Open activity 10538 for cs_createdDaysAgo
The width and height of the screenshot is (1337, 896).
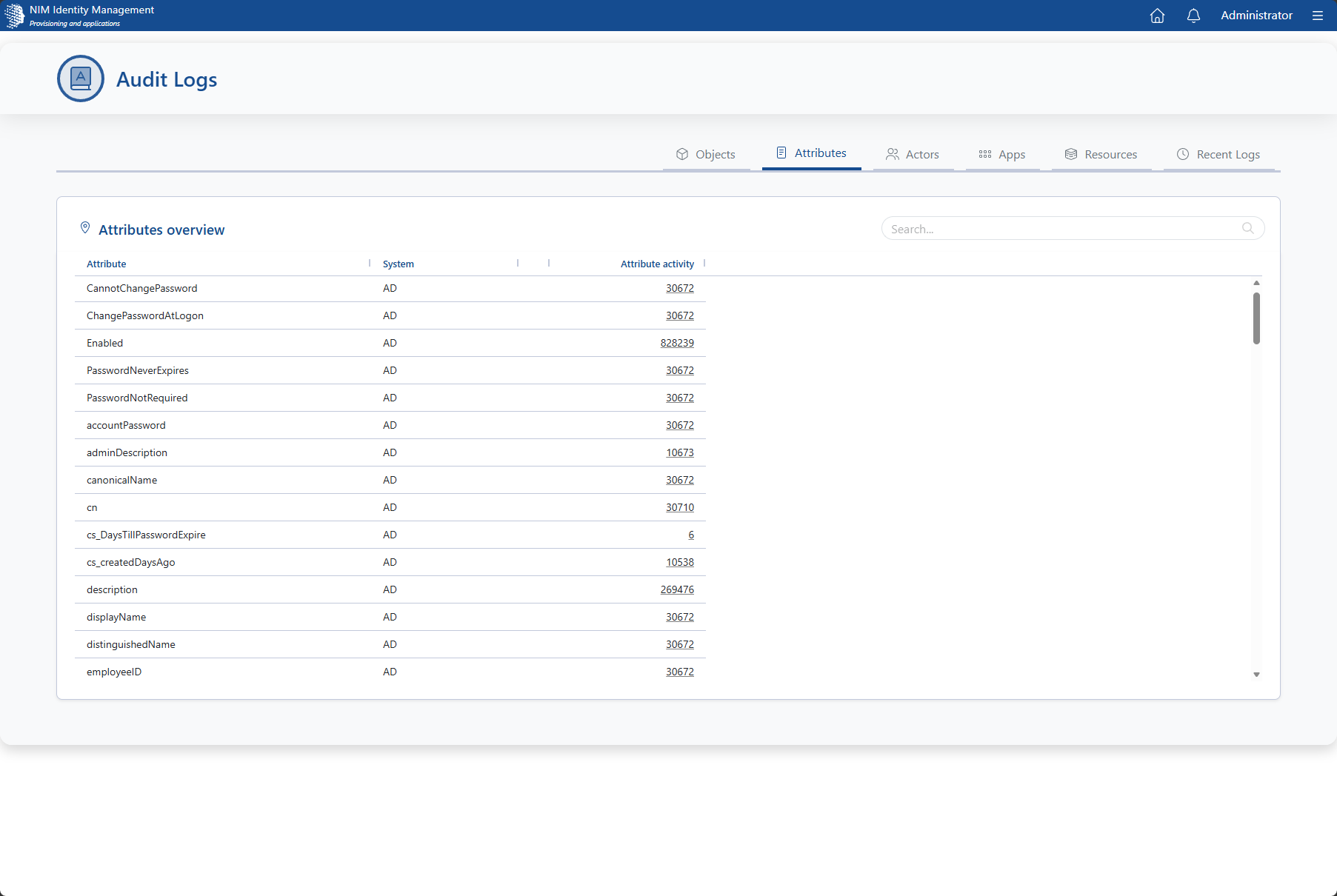click(x=680, y=562)
